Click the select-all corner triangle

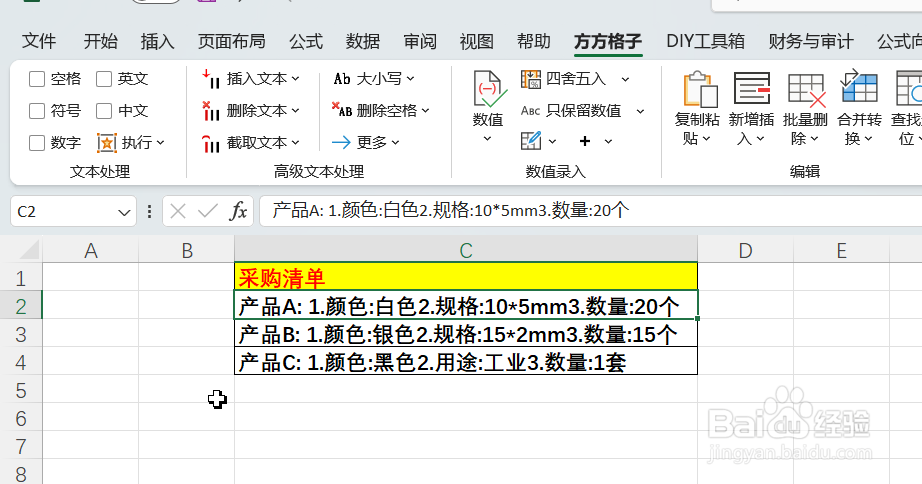[29, 250]
